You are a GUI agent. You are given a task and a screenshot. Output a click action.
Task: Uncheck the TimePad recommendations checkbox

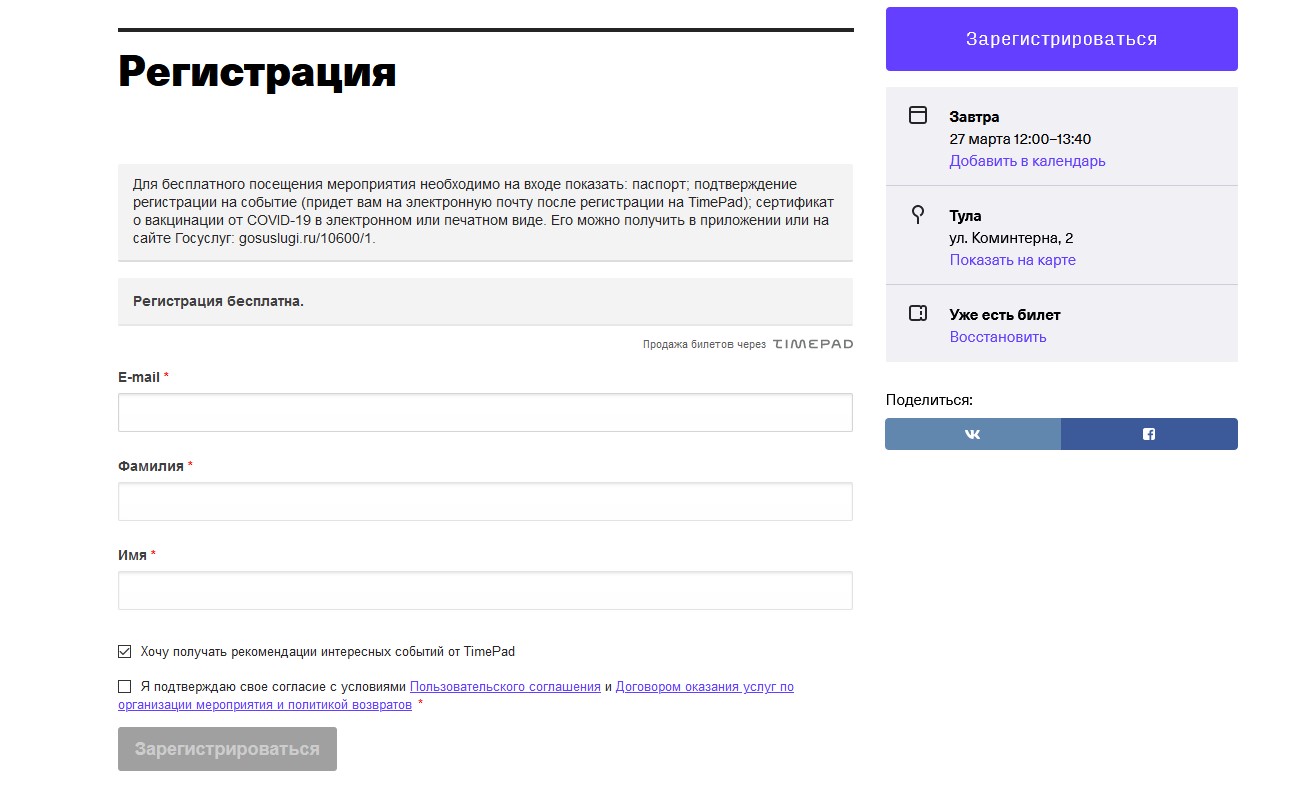tap(125, 652)
